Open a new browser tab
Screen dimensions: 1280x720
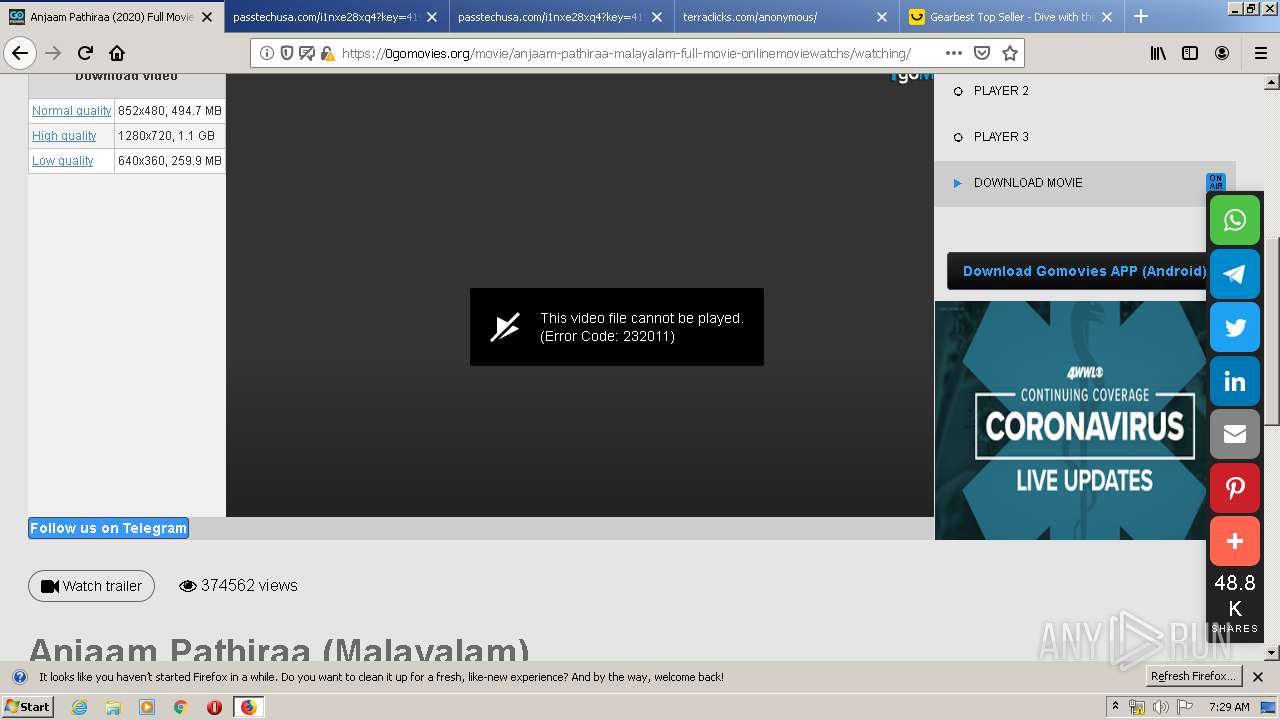coord(1141,16)
